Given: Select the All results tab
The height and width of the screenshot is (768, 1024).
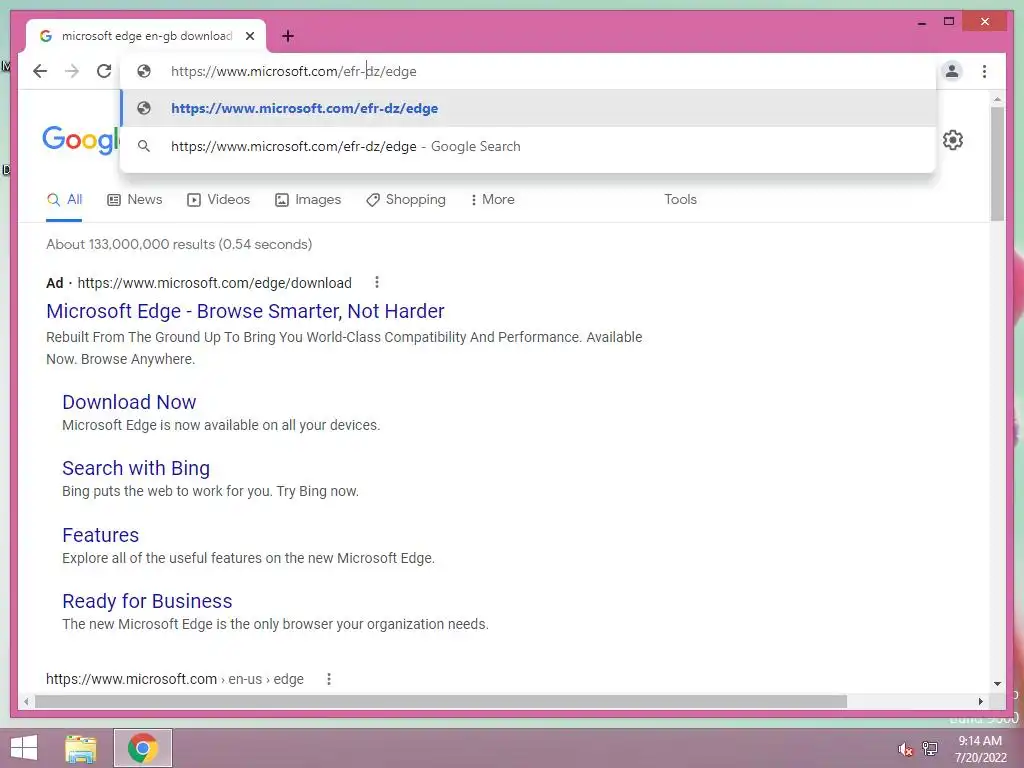Looking at the screenshot, I should (x=64, y=200).
